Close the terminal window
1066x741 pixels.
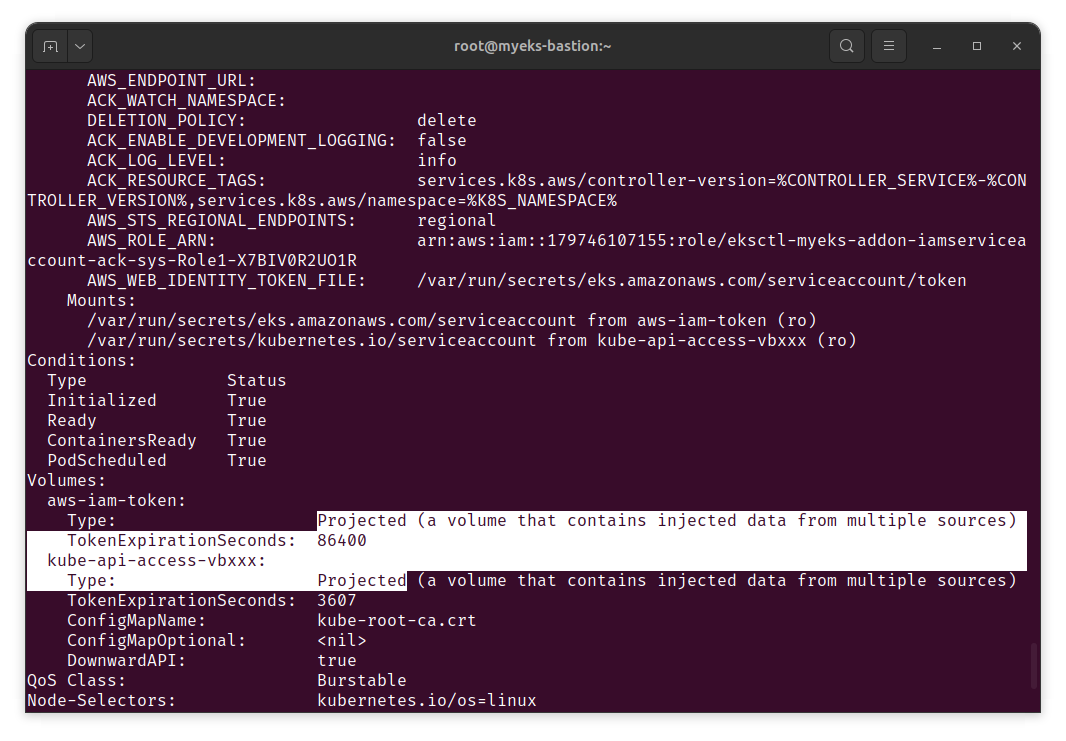(1017, 46)
